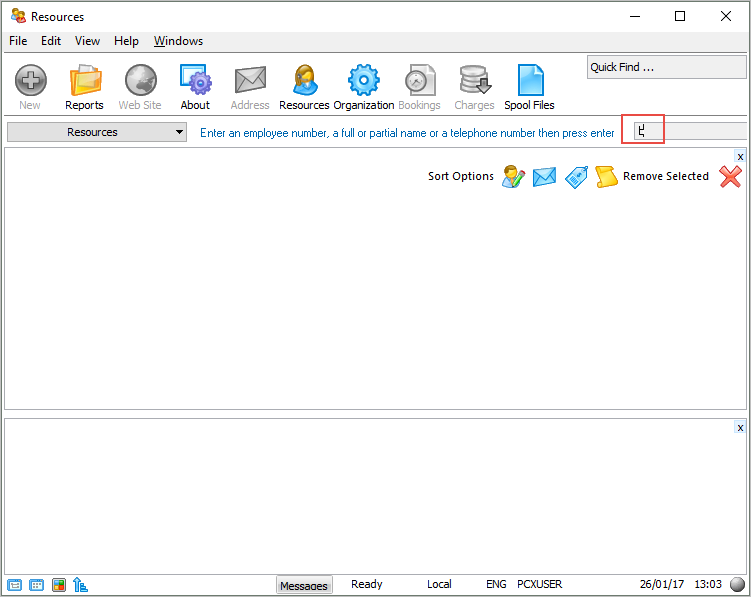Click the red X Remove Selected icon
The width and height of the screenshot is (751, 597).
tap(730, 176)
